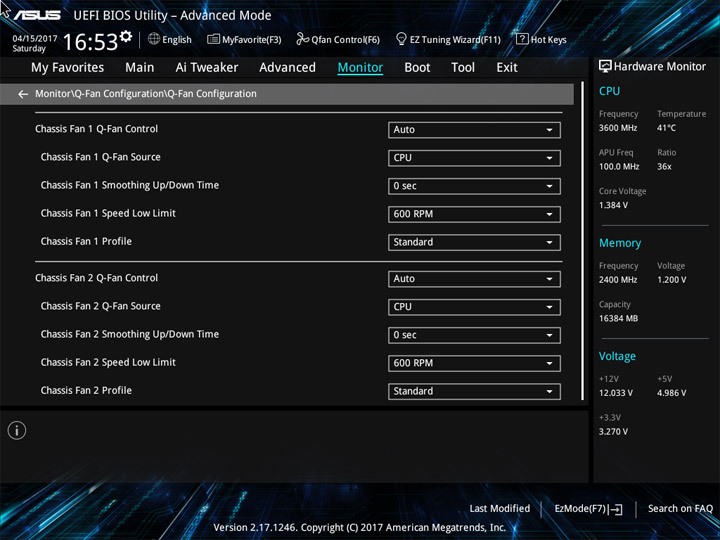The height and width of the screenshot is (540, 720).
Task: Open MyFavorite(F3) button
Action: pyautogui.click(x=244, y=39)
